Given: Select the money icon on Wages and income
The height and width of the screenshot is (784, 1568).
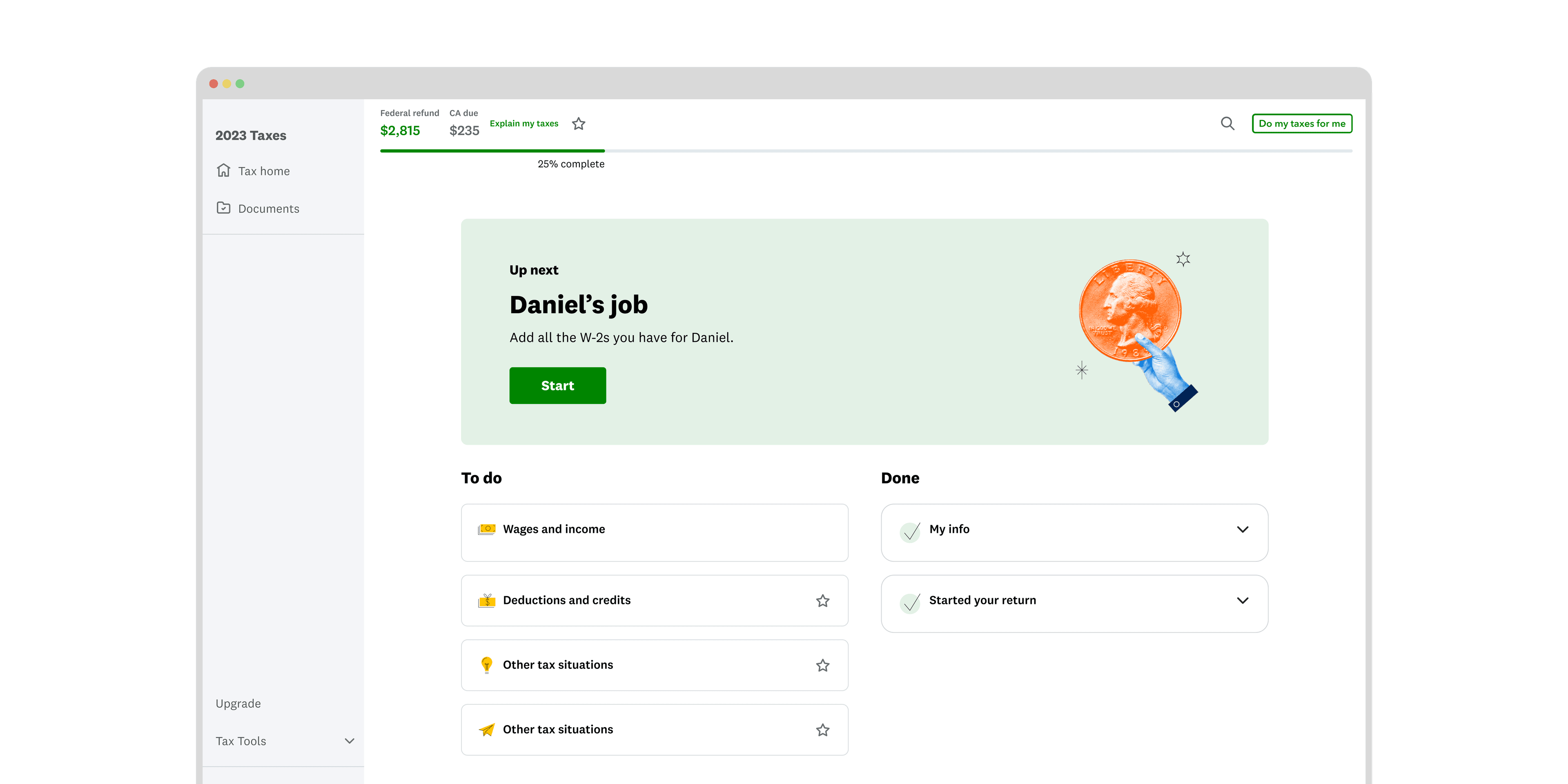Looking at the screenshot, I should click(486, 529).
